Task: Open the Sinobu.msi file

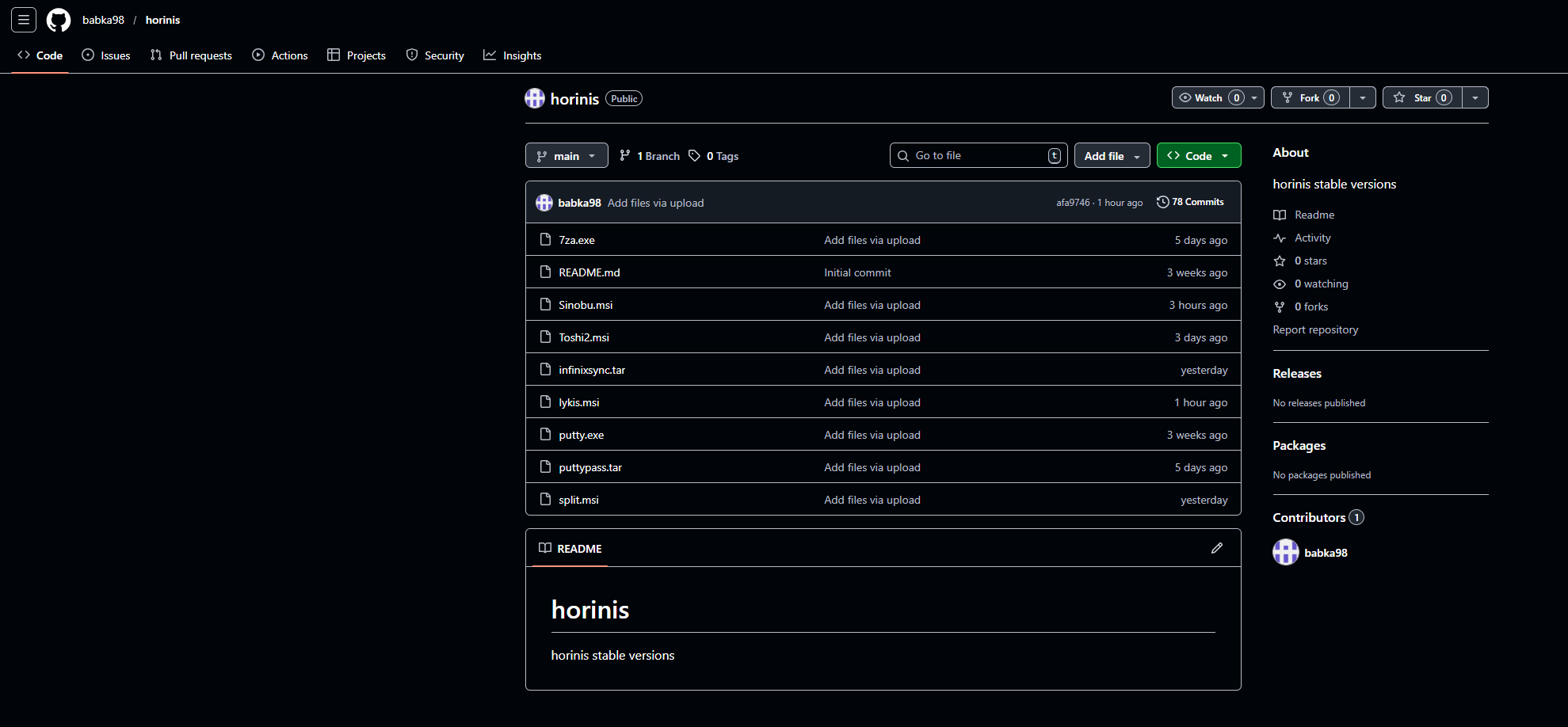Action: click(x=586, y=305)
